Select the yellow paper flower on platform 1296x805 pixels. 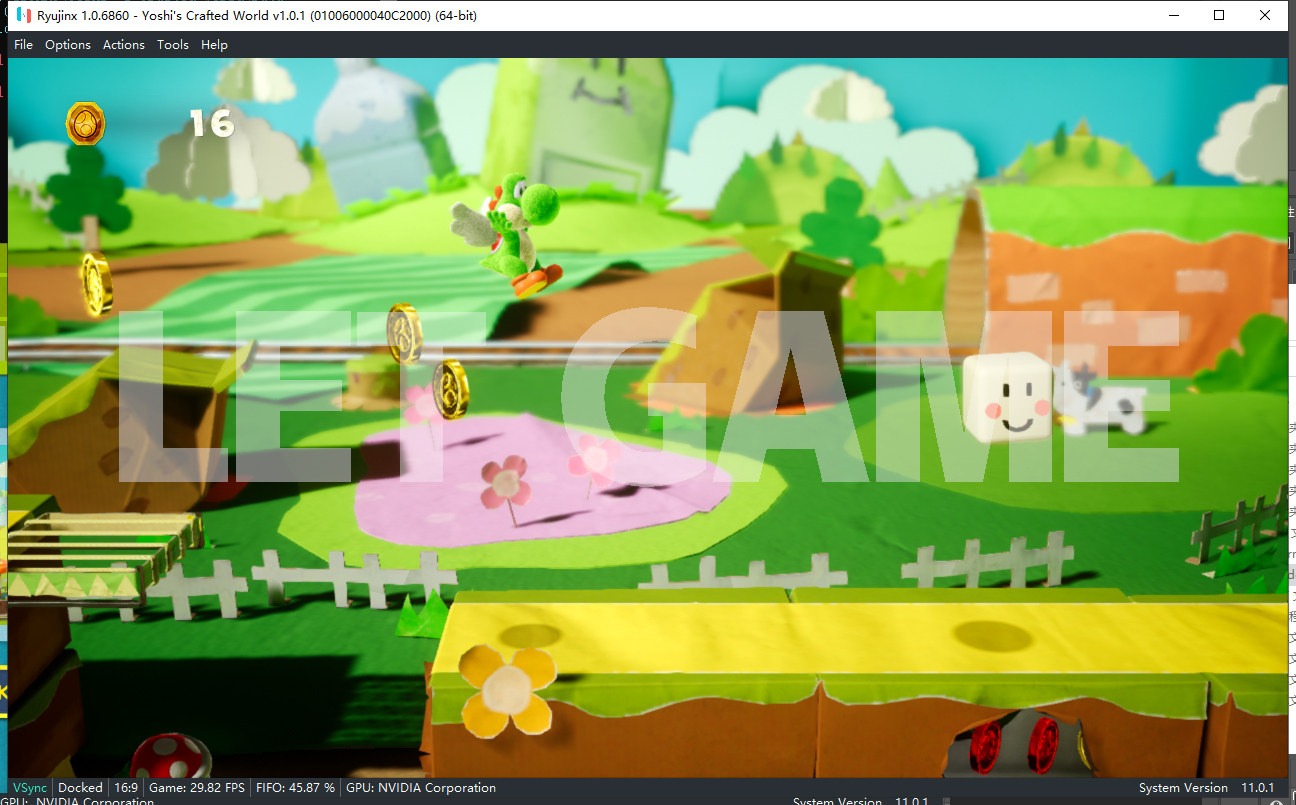[x=508, y=689]
